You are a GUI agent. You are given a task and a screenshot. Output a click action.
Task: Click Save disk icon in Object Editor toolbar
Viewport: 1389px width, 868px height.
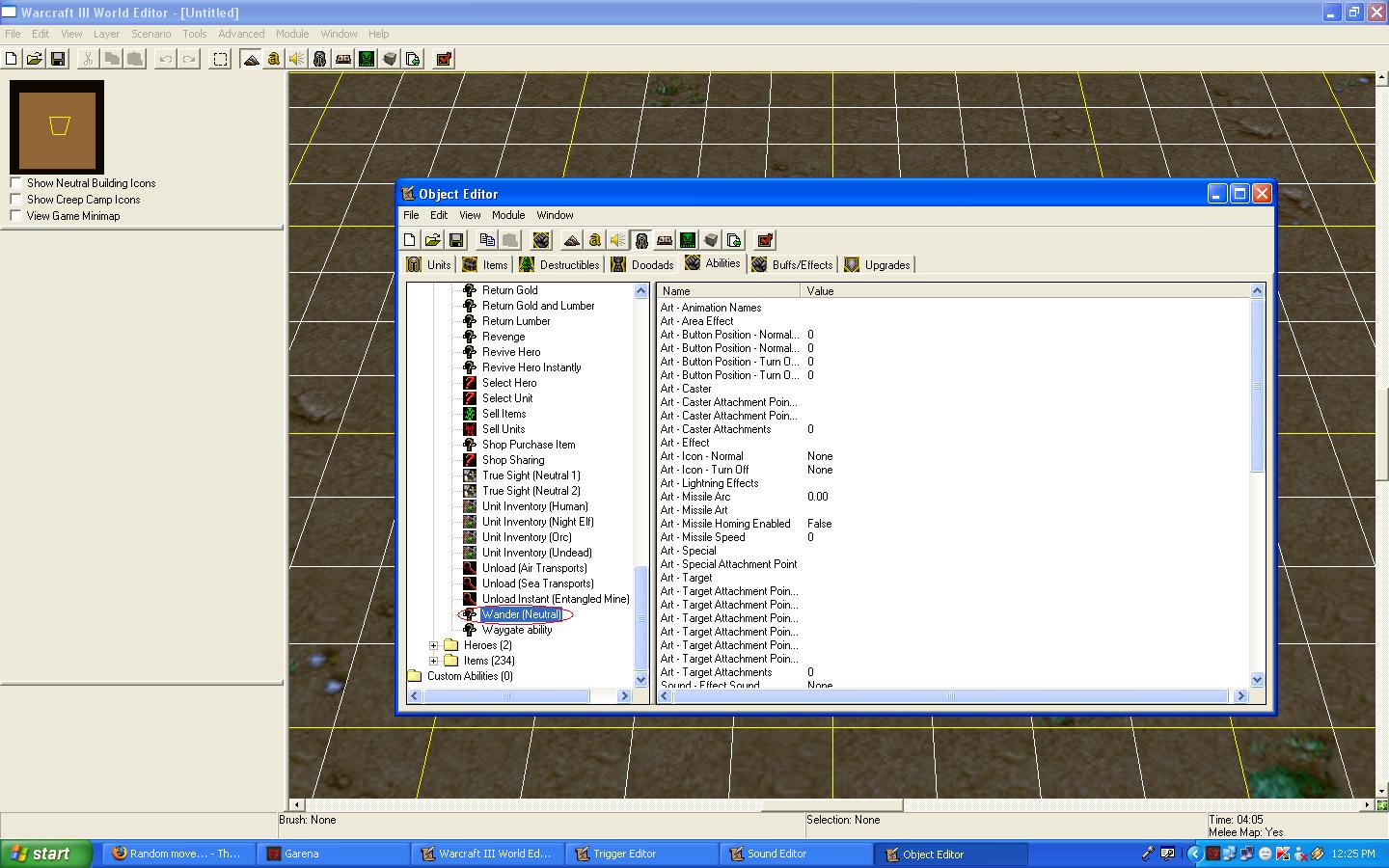(456, 240)
